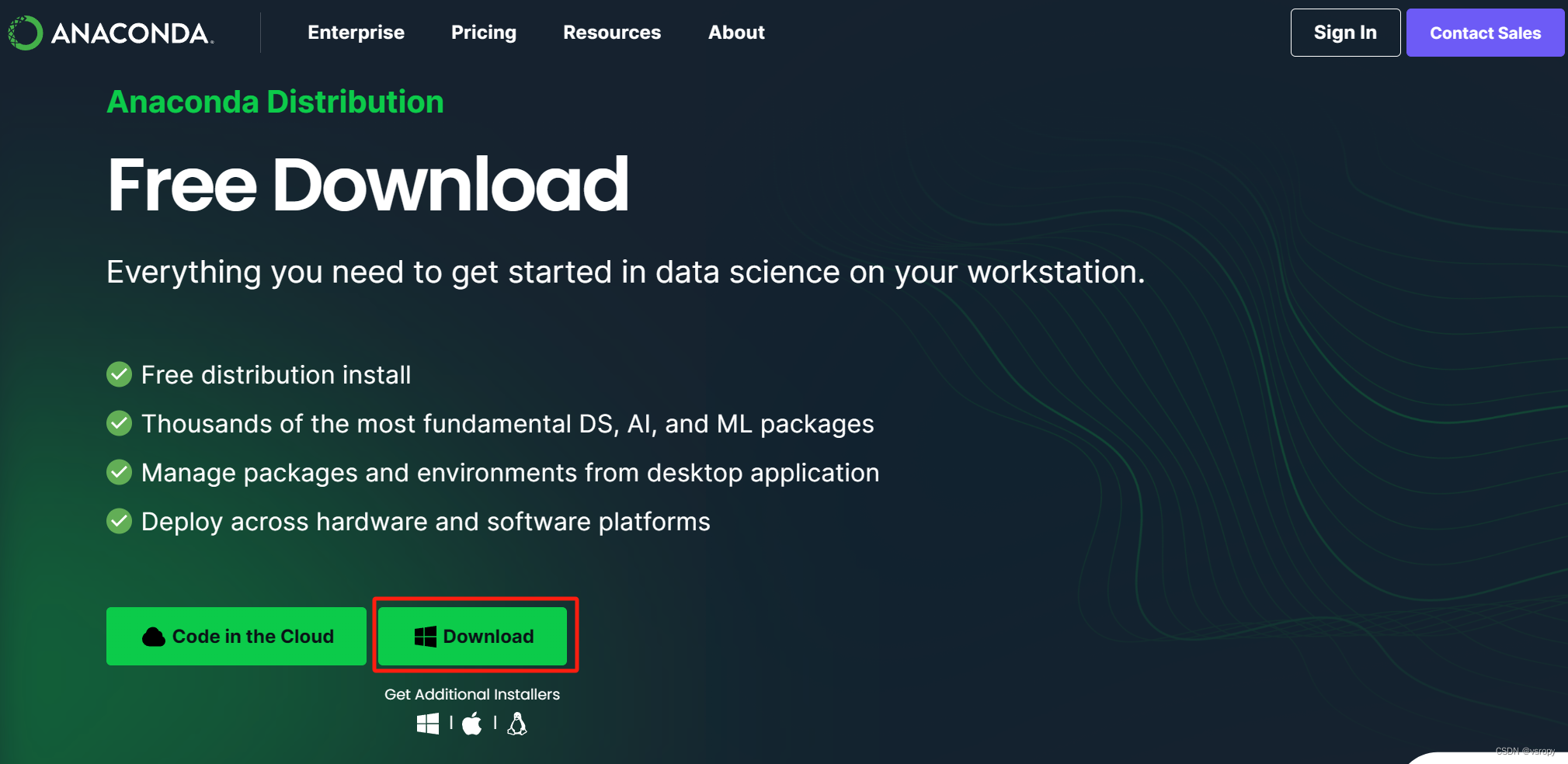Screen dimensions: 1568x764
Task: Open the Pricing page
Action: point(483,33)
